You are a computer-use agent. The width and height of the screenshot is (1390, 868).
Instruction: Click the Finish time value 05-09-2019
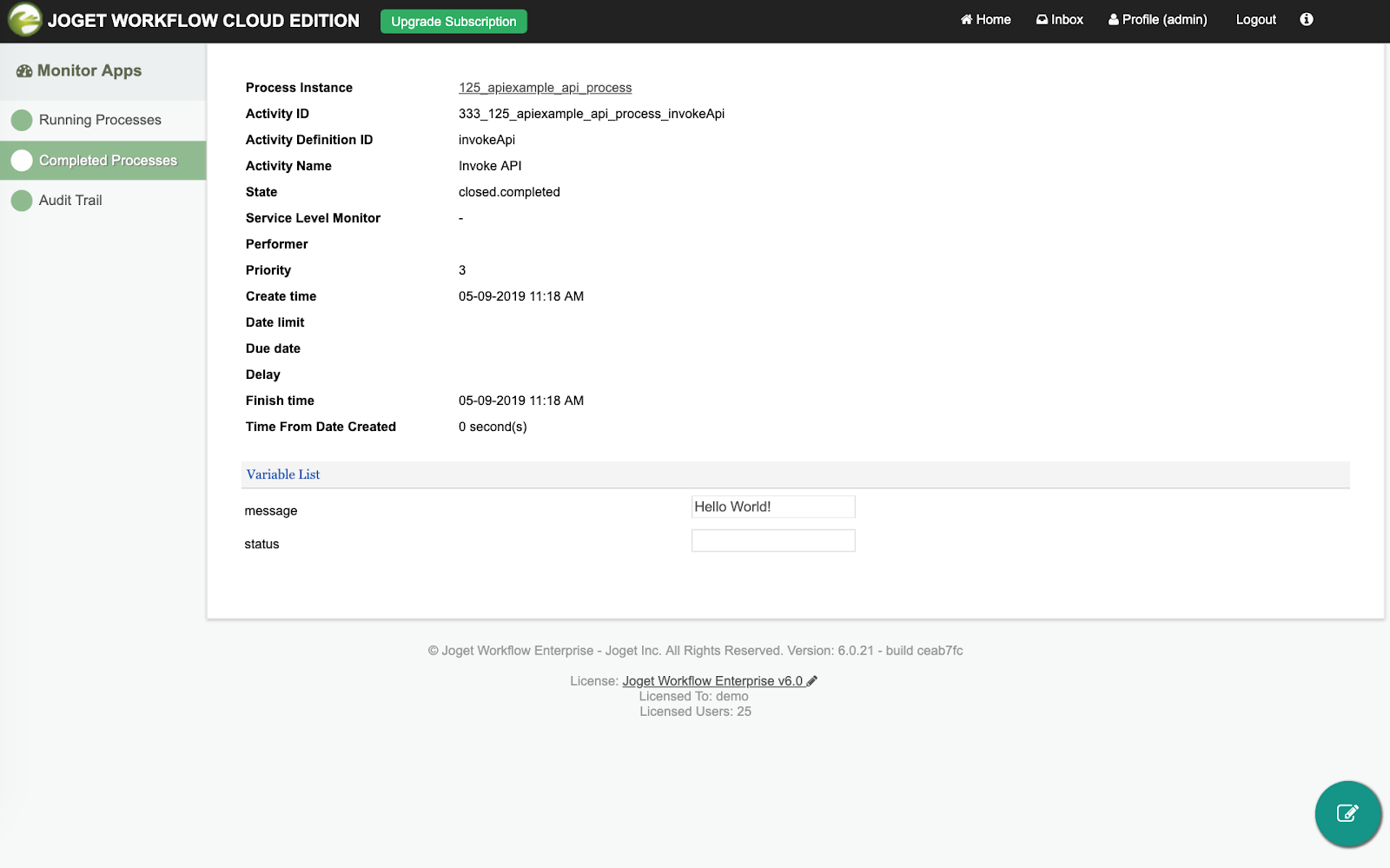click(x=521, y=401)
